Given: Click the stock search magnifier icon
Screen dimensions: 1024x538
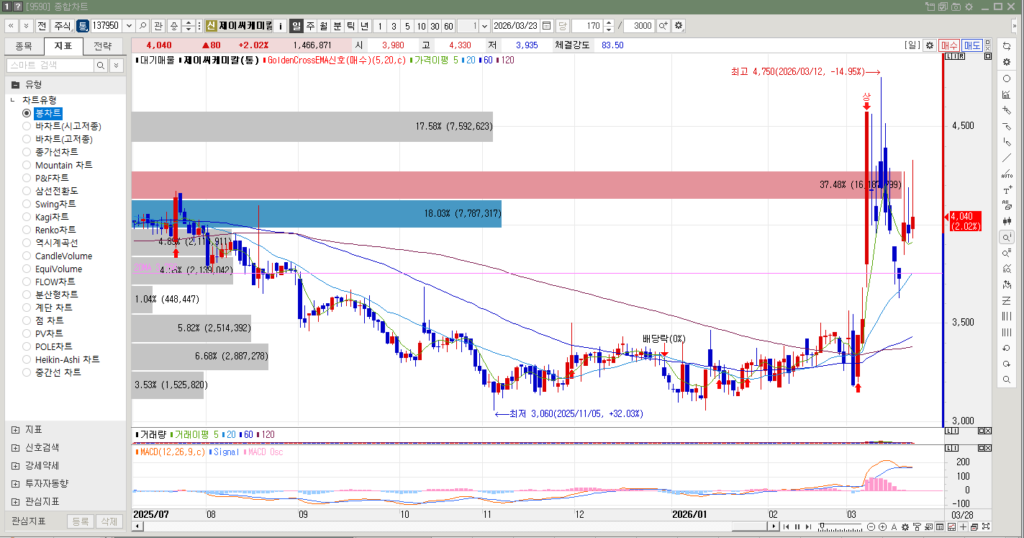Looking at the screenshot, I should [143, 25].
